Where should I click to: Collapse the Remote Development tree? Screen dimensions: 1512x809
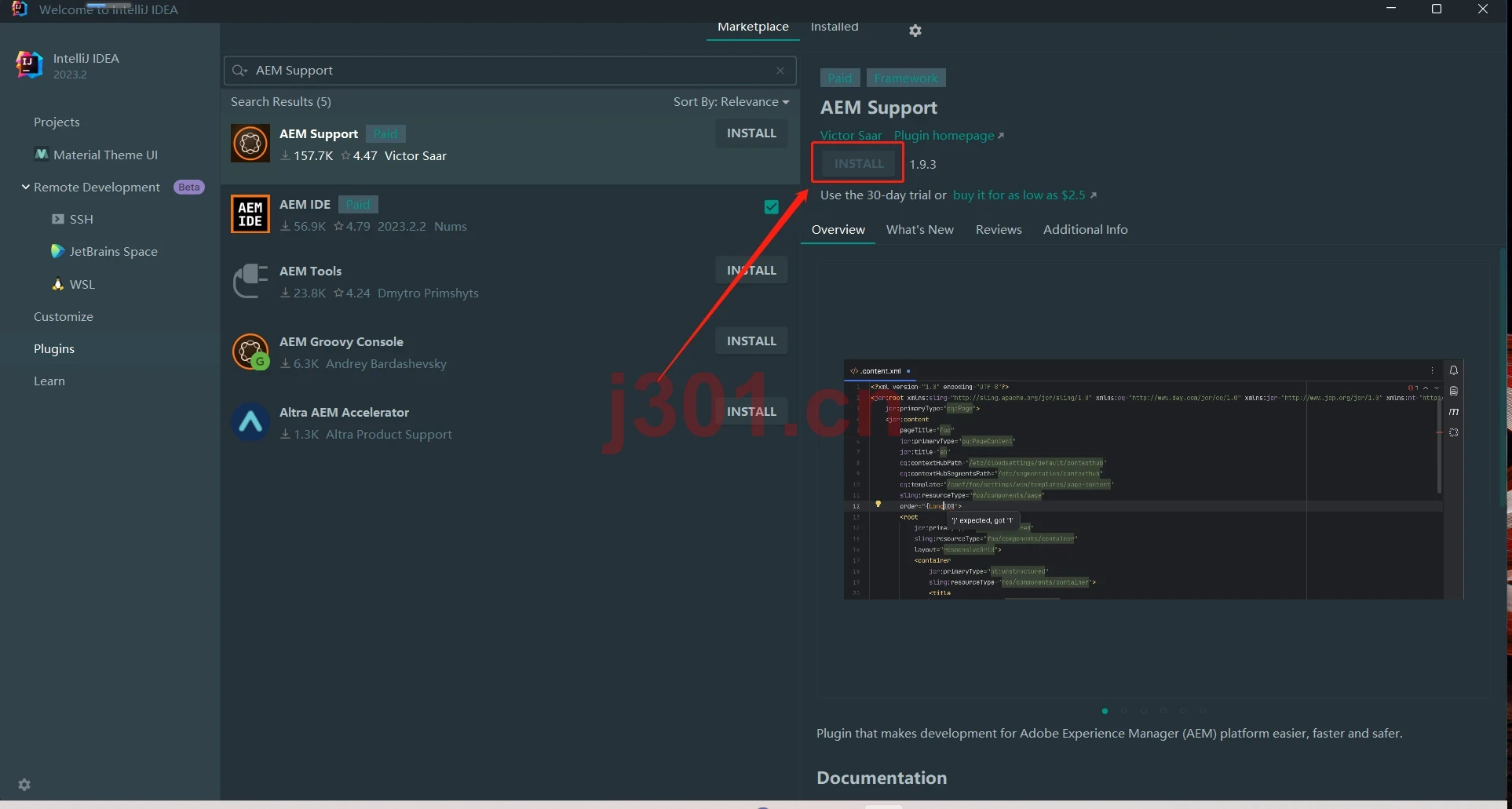pos(26,187)
